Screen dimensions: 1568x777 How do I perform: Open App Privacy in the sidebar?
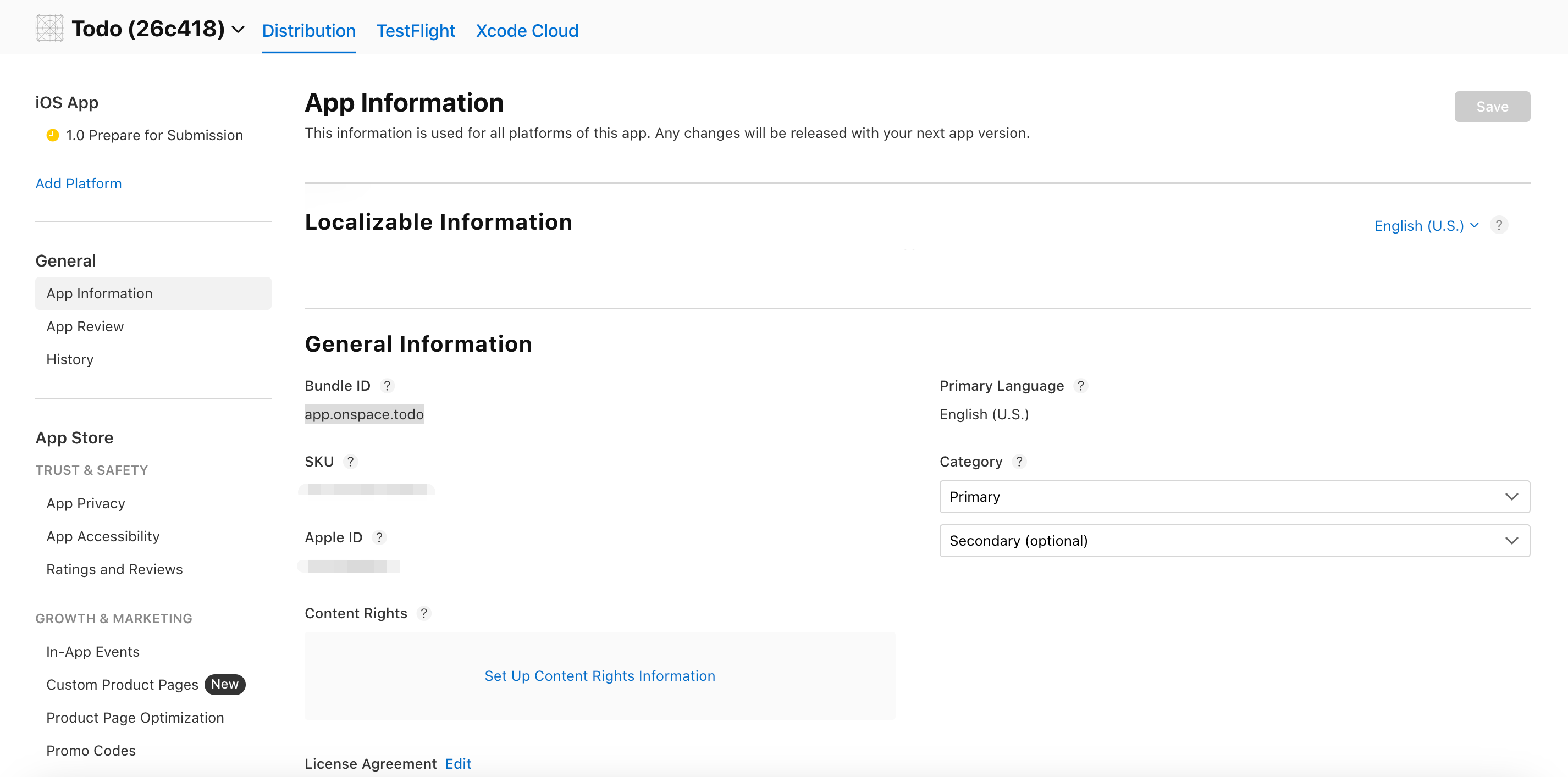click(85, 503)
